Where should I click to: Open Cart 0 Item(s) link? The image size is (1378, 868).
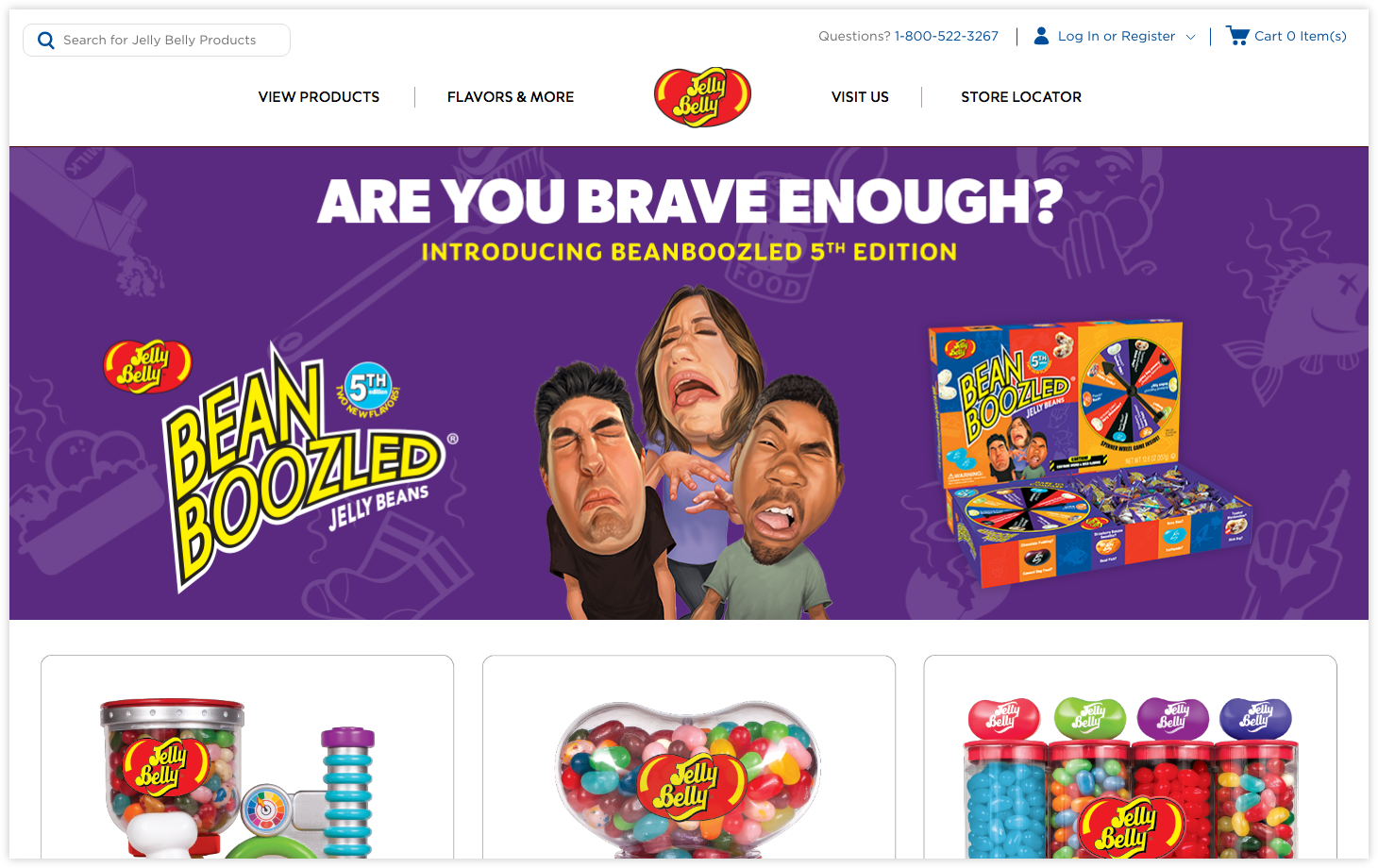1300,36
